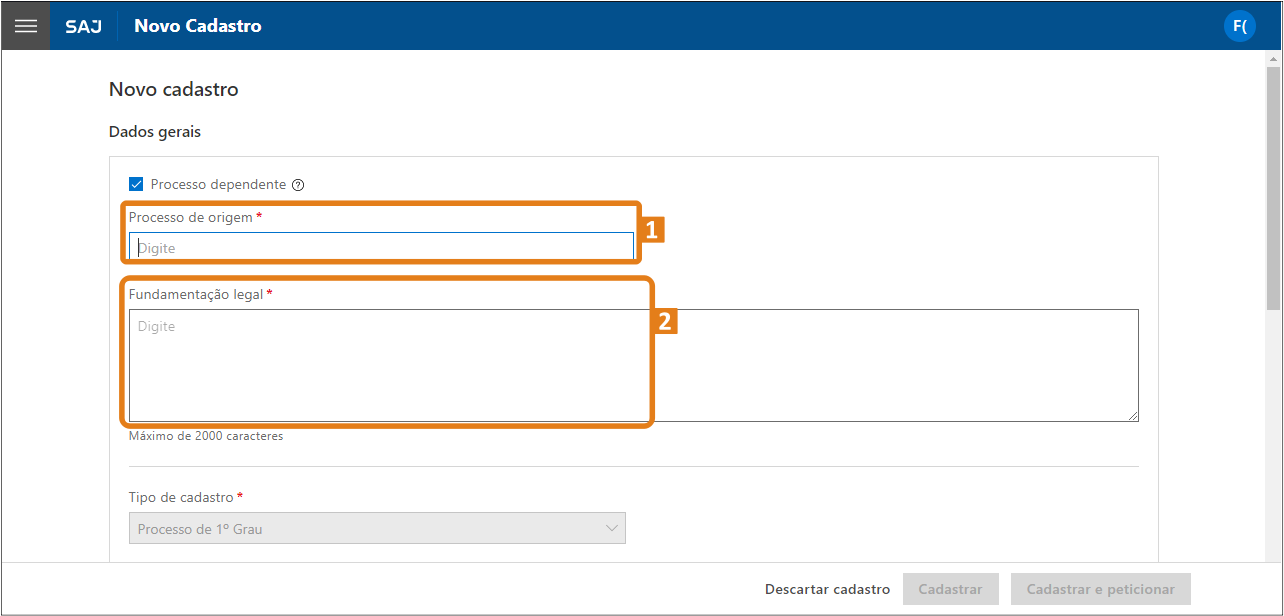The height and width of the screenshot is (616, 1284).
Task: Open the hamburger navigation menu
Action: 25,26
